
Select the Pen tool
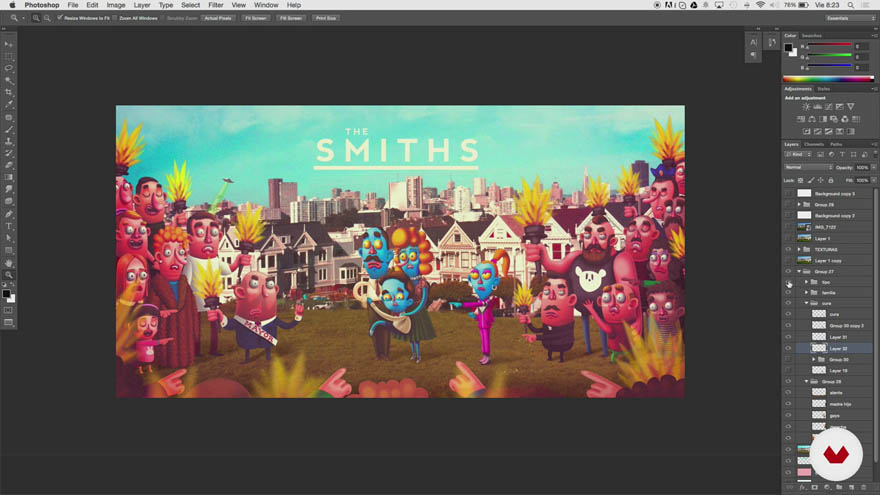pyautogui.click(x=8, y=214)
